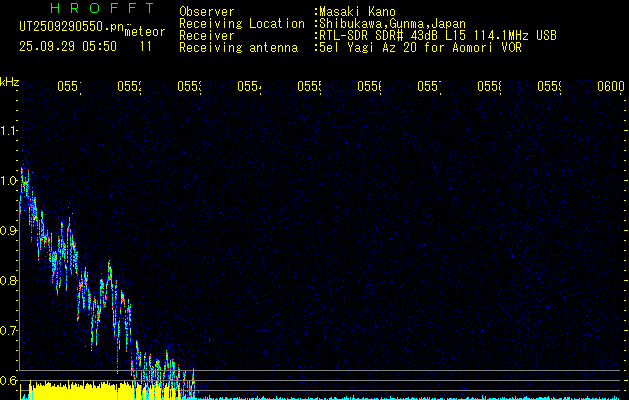
Task: Click the first time marker on the axis
Action: click(x=68, y=87)
